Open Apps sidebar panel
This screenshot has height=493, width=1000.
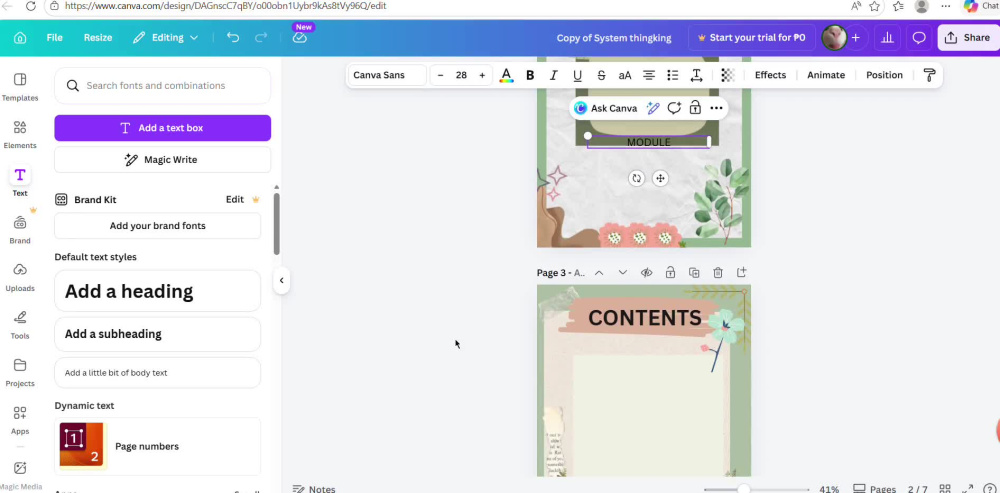click(x=20, y=420)
